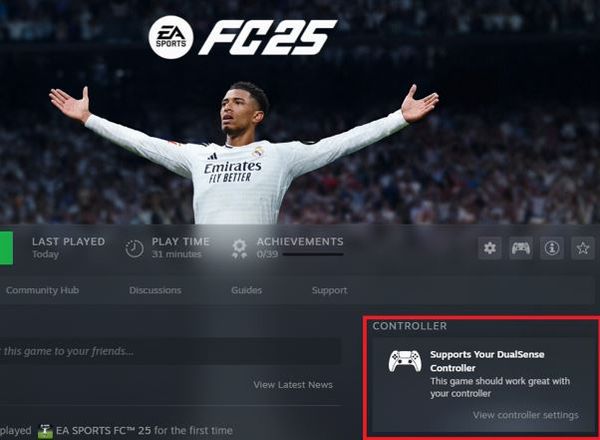Toggle the favorite star icon
The image size is (600, 440).
pyautogui.click(x=583, y=248)
